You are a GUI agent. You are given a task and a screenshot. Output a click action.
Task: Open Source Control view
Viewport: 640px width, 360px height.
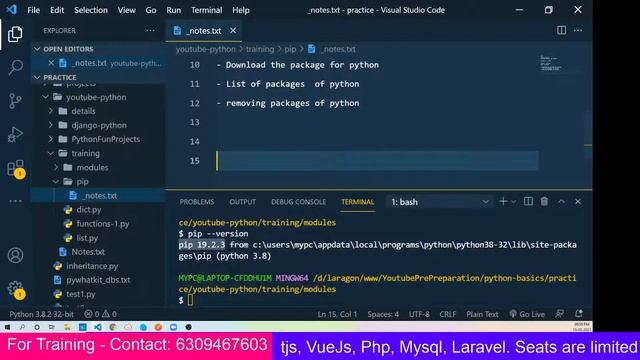coord(15,101)
